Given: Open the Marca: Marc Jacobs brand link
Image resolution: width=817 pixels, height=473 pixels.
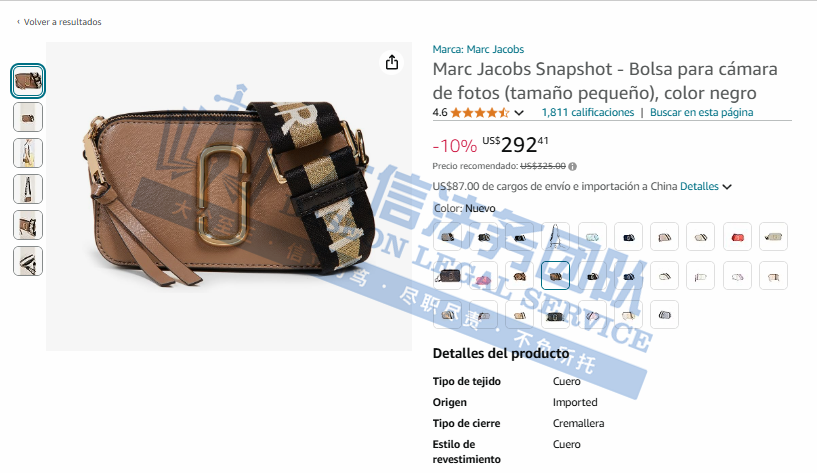Looking at the screenshot, I should 478,49.
